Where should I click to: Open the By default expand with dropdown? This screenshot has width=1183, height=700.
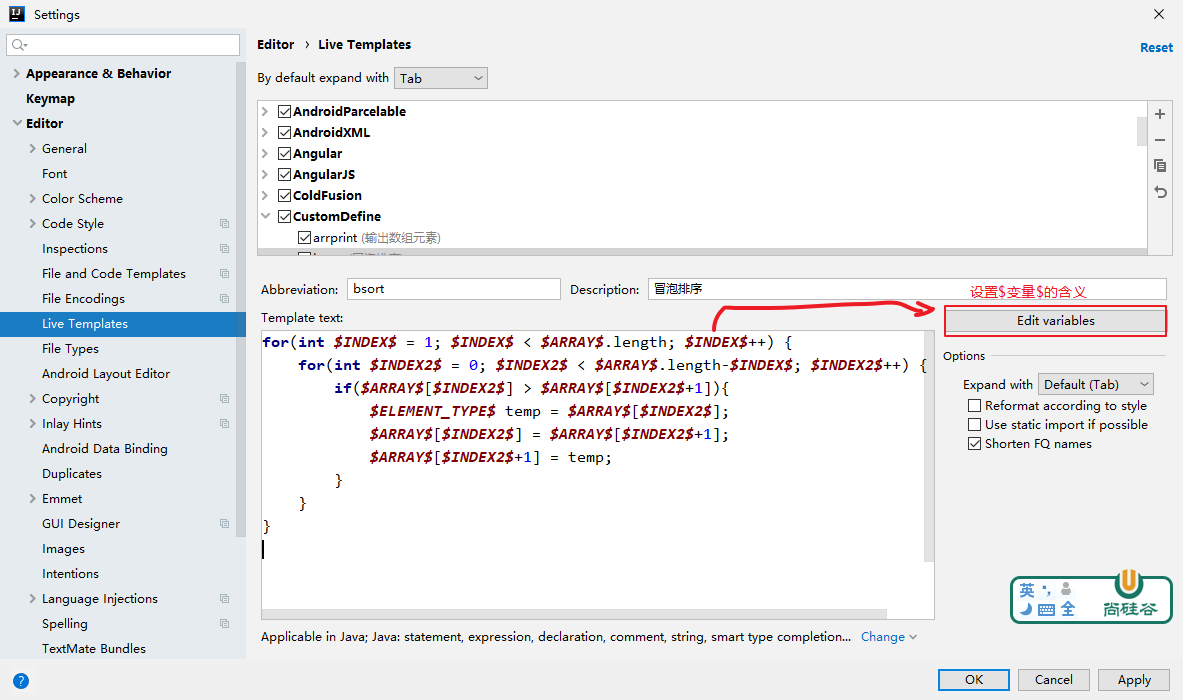pos(441,78)
